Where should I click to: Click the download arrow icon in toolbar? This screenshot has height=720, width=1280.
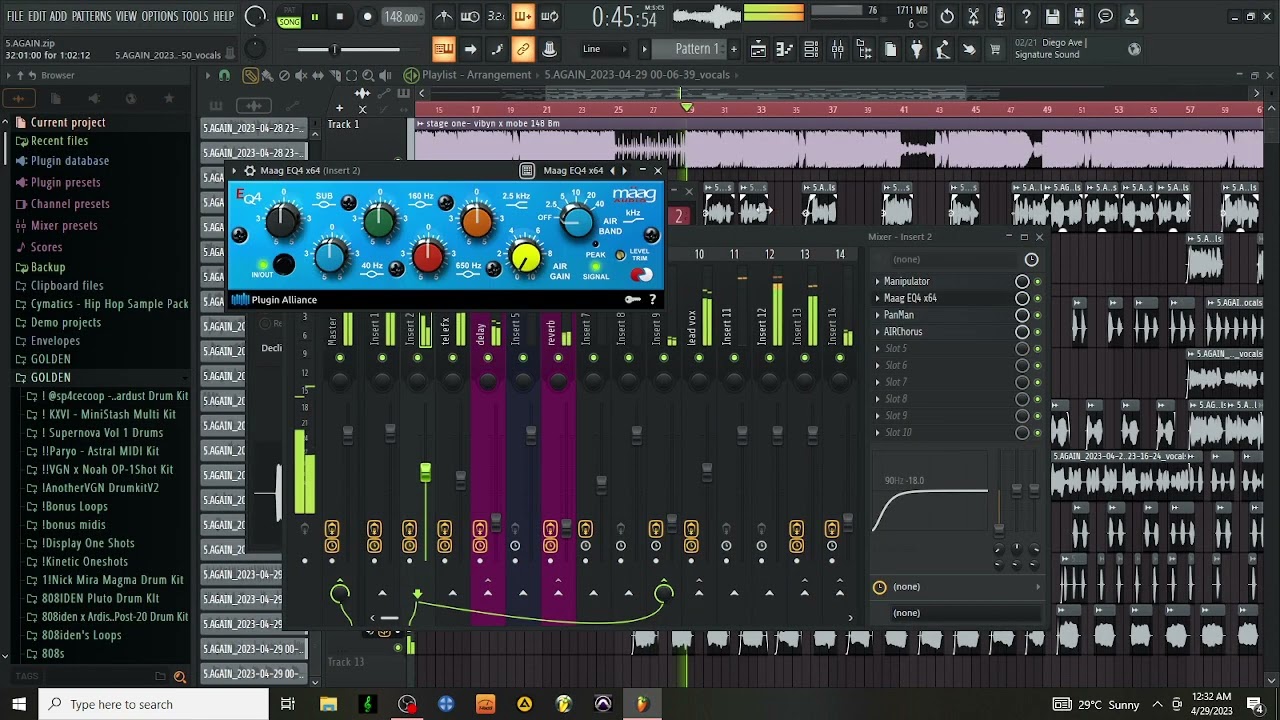[x=1132, y=16]
